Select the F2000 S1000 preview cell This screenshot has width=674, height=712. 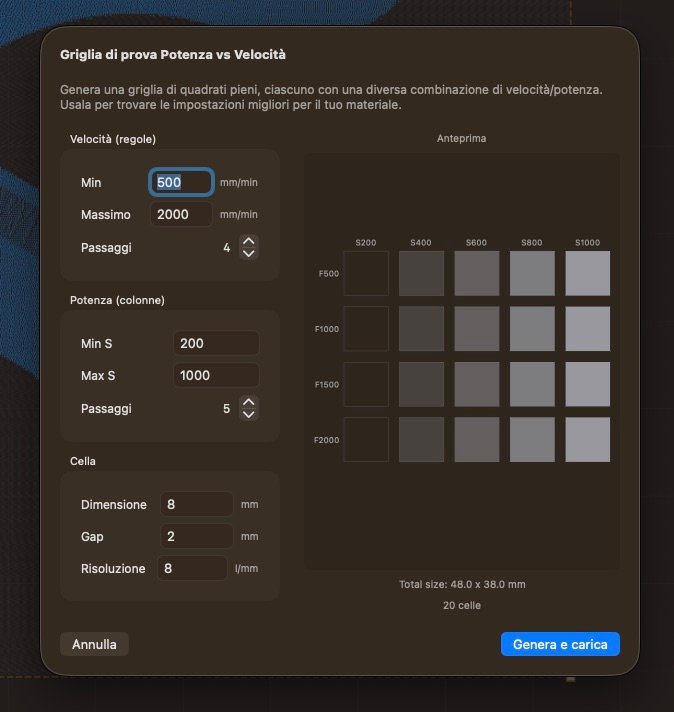click(x=587, y=439)
